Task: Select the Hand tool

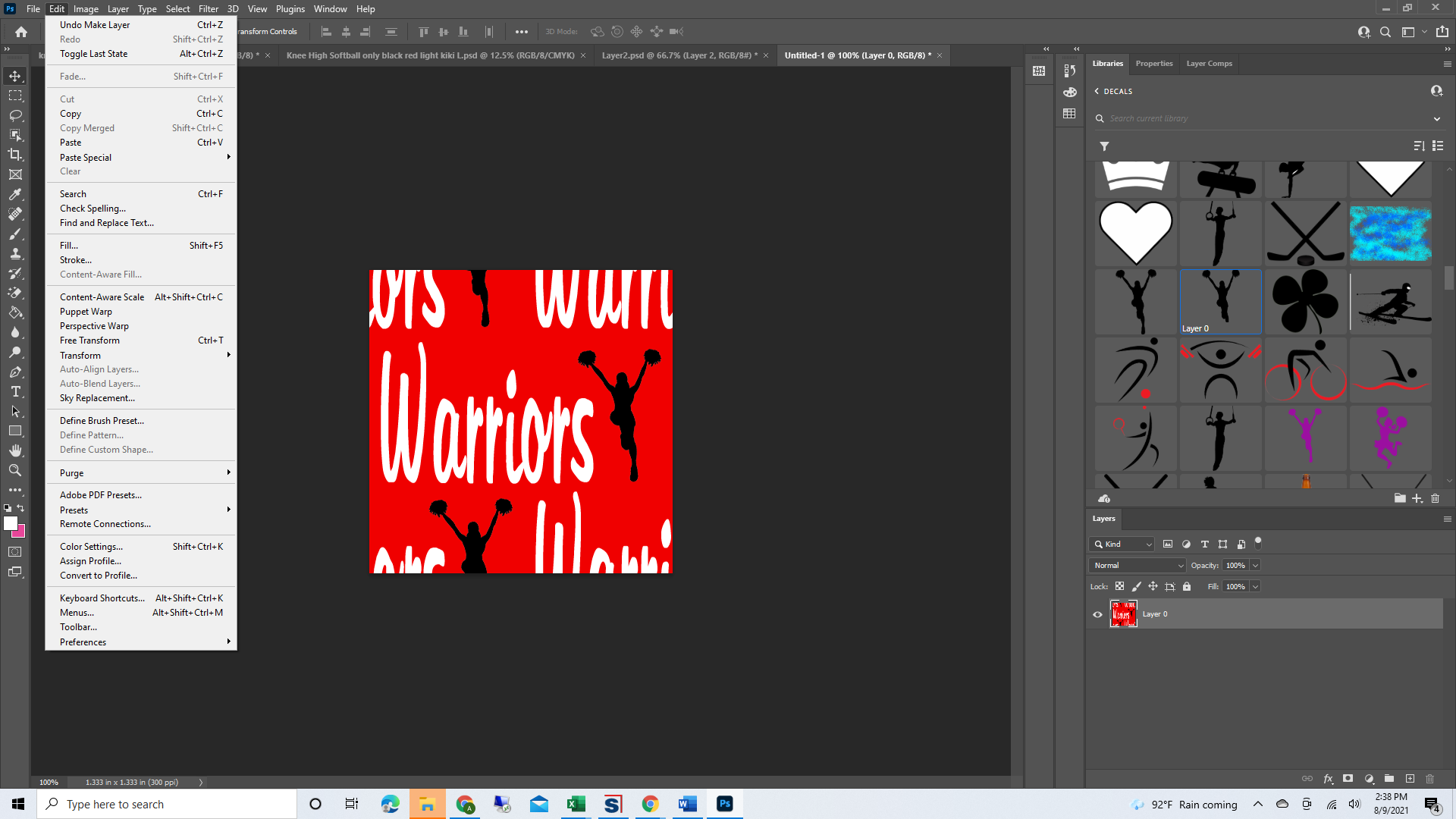Action: pyautogui.click(x=15, y=450)
